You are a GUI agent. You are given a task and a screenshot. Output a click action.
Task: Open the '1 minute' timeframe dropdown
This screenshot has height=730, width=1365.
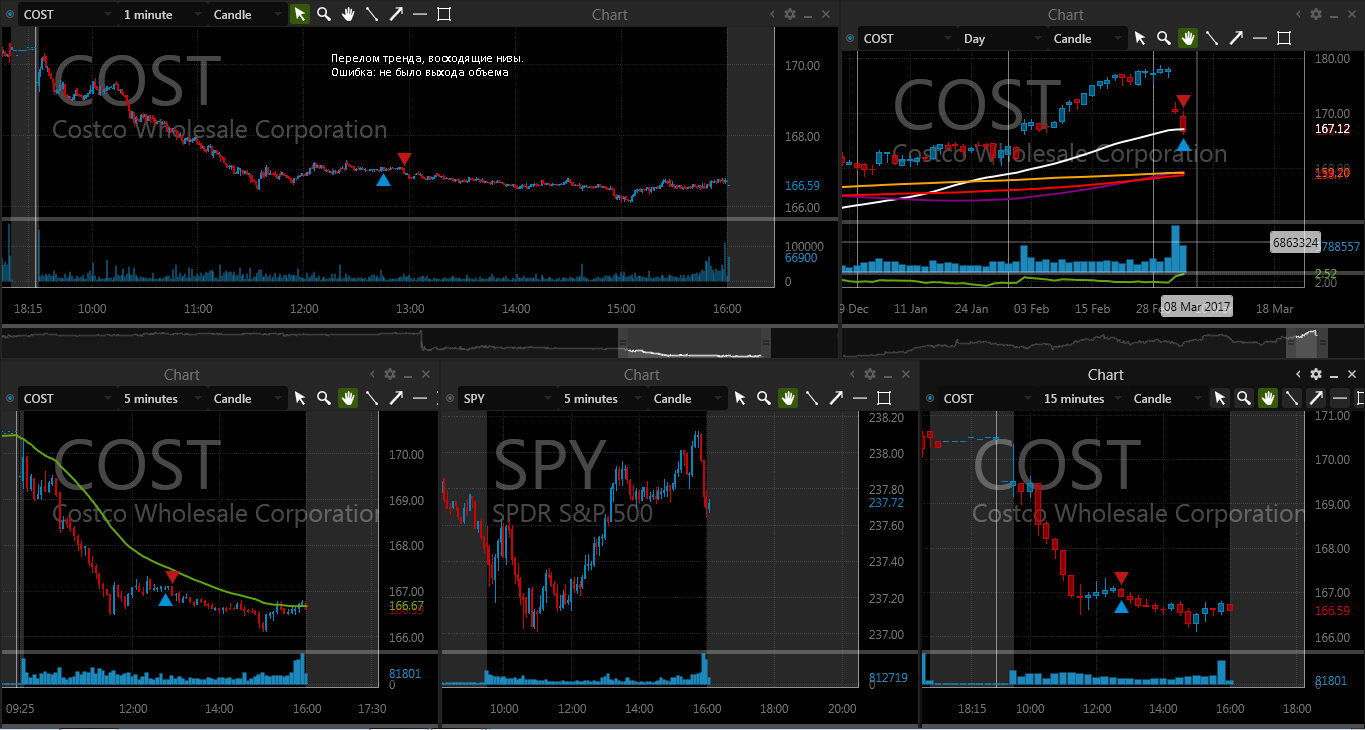coord(163,14)
